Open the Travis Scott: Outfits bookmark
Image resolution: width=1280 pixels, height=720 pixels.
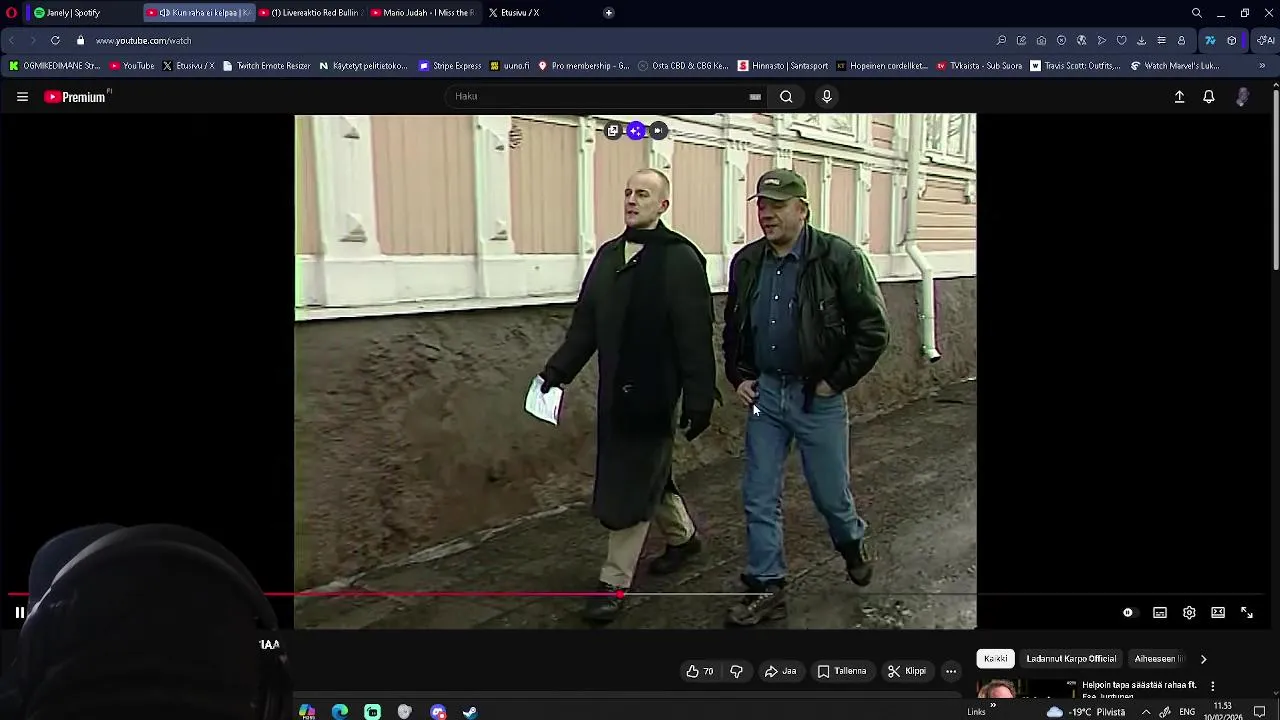1076,66
